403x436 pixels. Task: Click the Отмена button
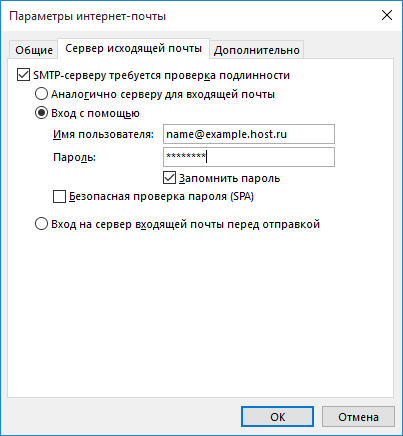pyautogui.click(x=358, y=417)
